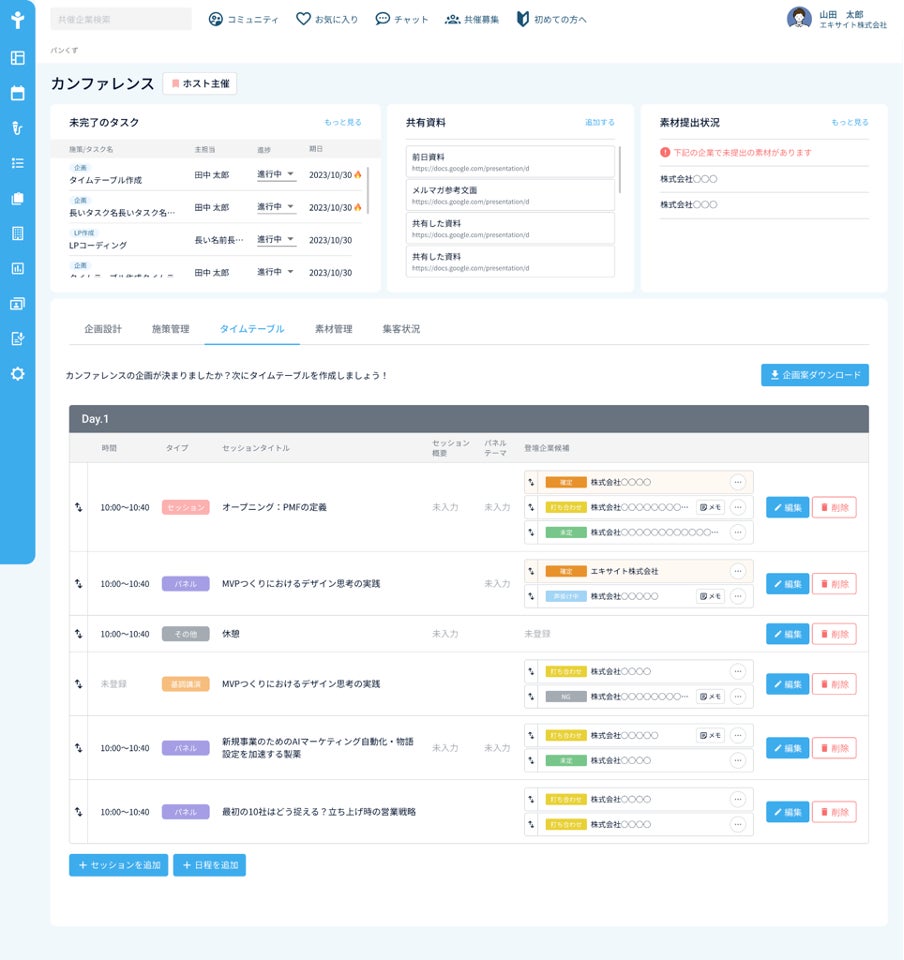Image resolution: width=904 pixels, height=960 pixels.
Task: Open more options for the 声掛け中 company
Action: point(738,596)
